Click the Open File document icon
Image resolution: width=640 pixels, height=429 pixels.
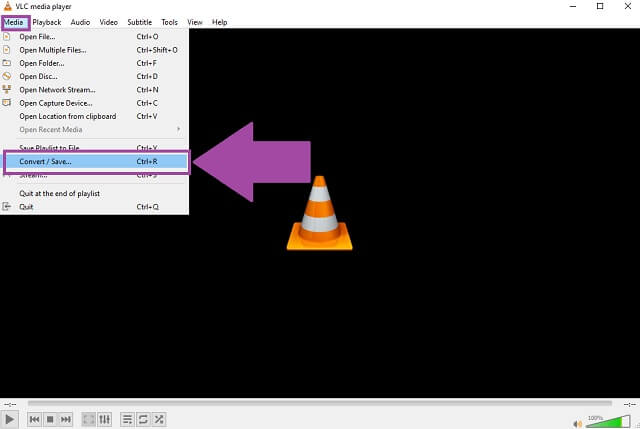[7, 37]
